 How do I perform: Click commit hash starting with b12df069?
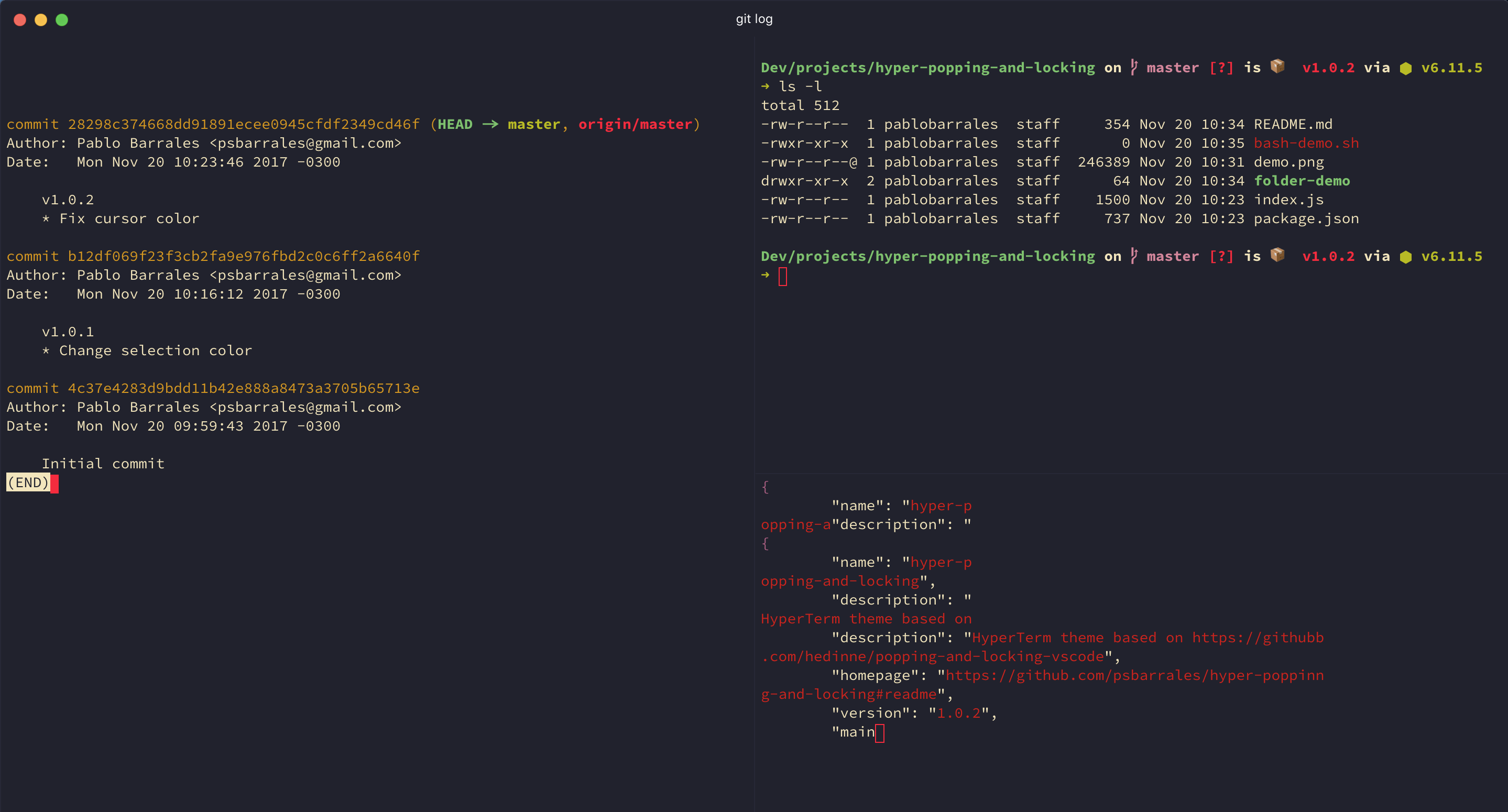tap(244, 256)
